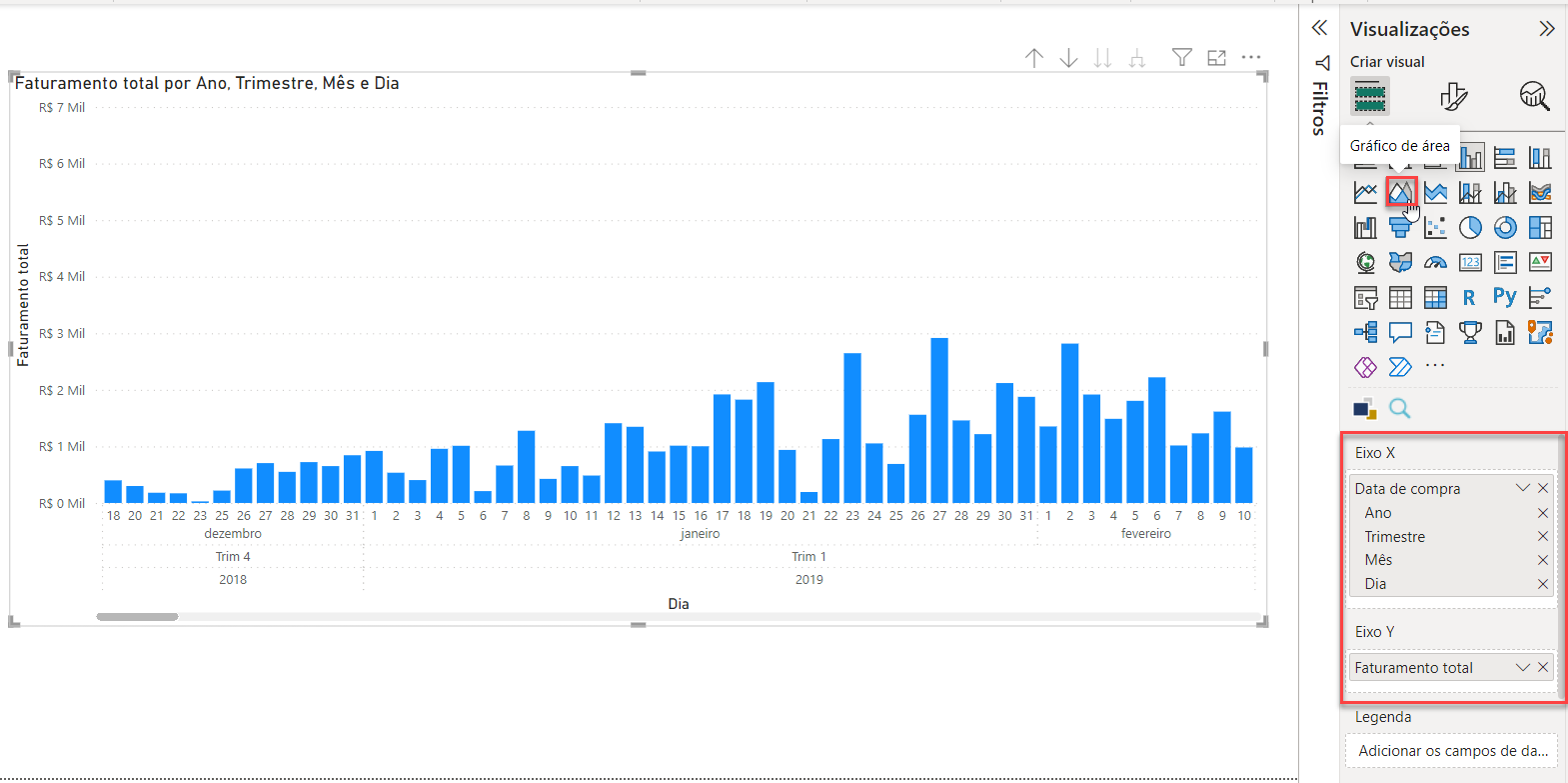This screenshot has width=1568, height=783.
Task: Insert the gauge visual
Action: point(1435,262)
